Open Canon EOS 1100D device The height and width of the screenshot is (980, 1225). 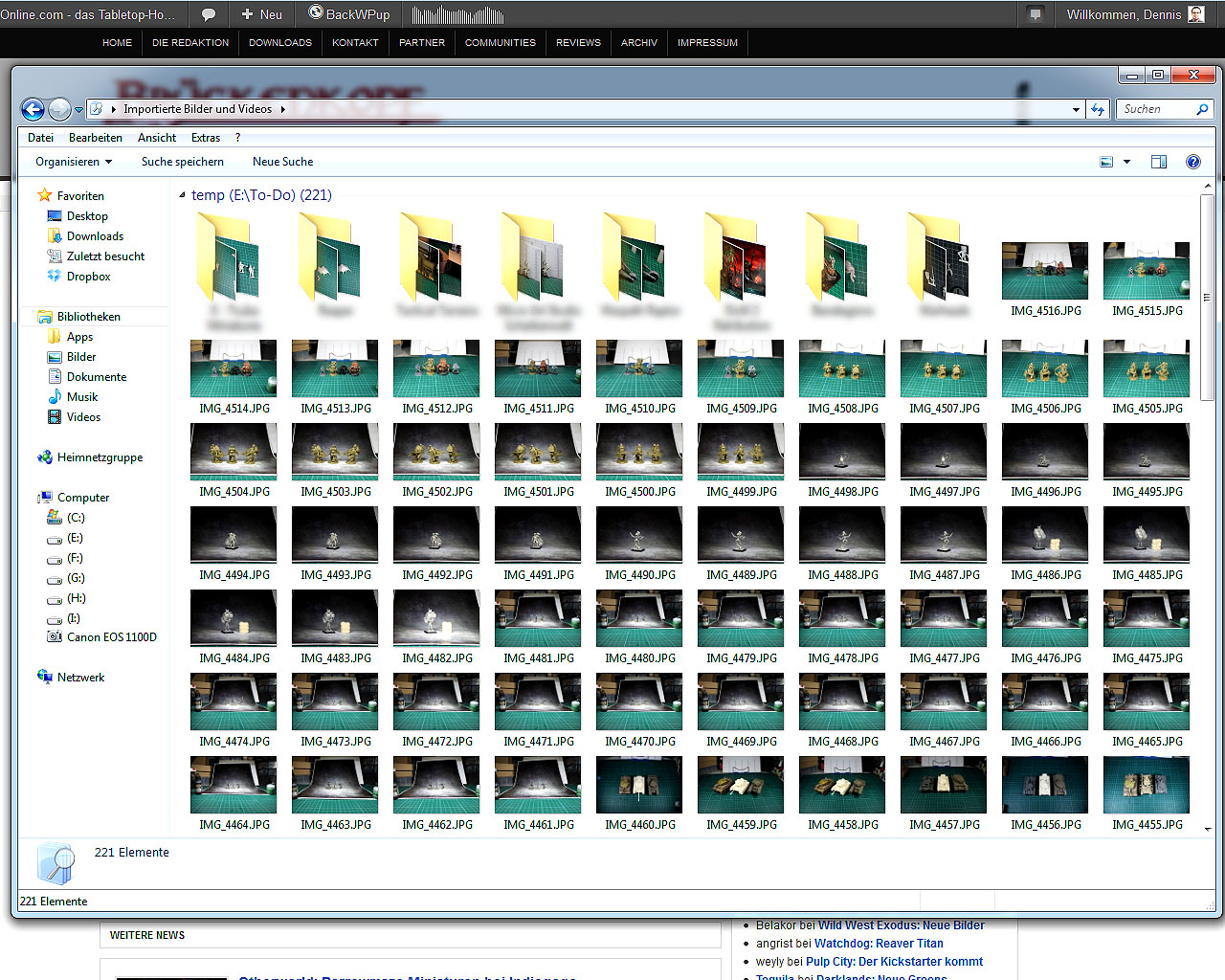tap(111, 637)
